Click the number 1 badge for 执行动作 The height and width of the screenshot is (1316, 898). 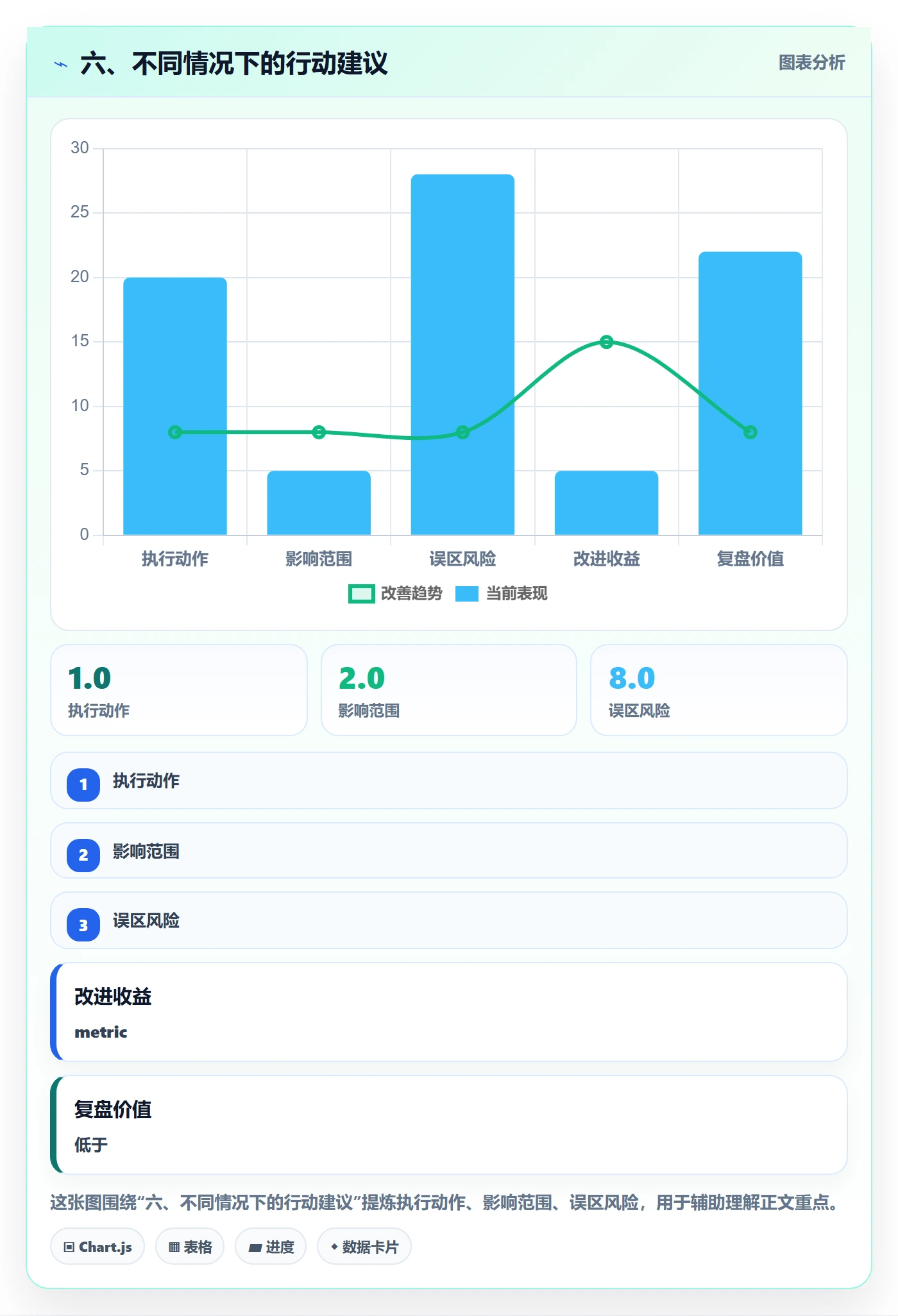pyautogui.click(x=83, y=784)
